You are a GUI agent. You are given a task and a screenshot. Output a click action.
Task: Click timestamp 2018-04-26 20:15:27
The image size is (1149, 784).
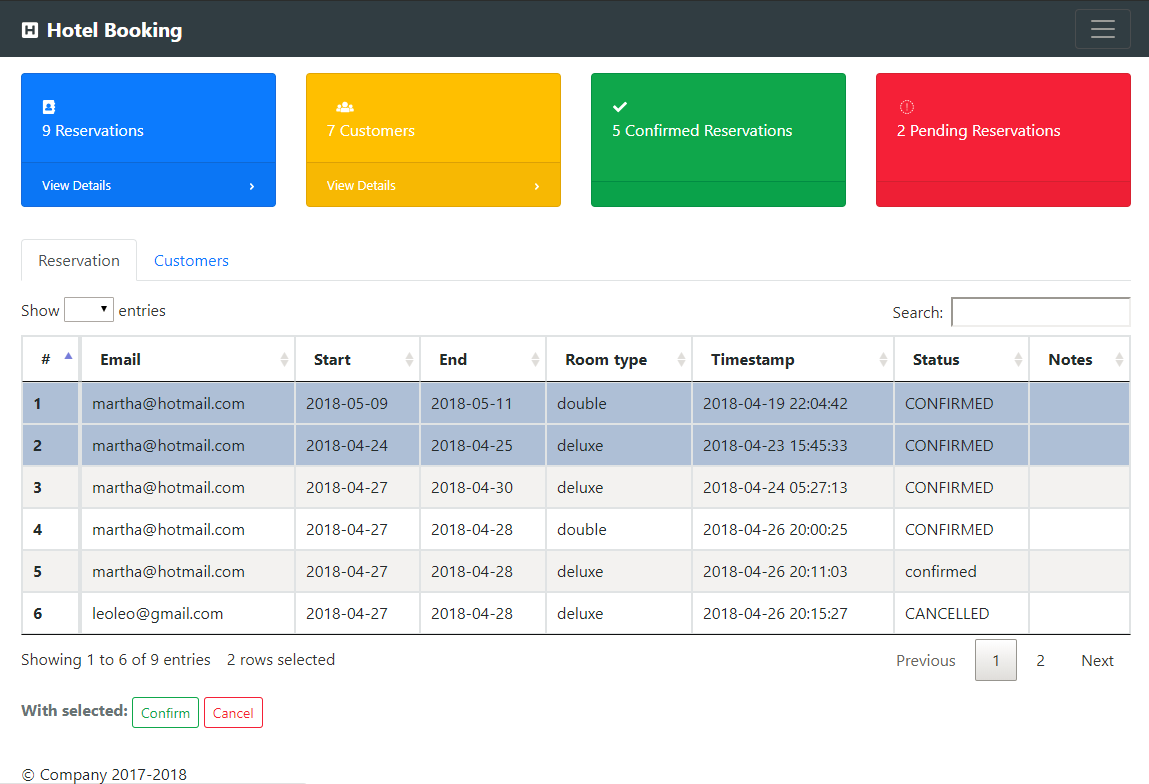(x=775, y=613)
